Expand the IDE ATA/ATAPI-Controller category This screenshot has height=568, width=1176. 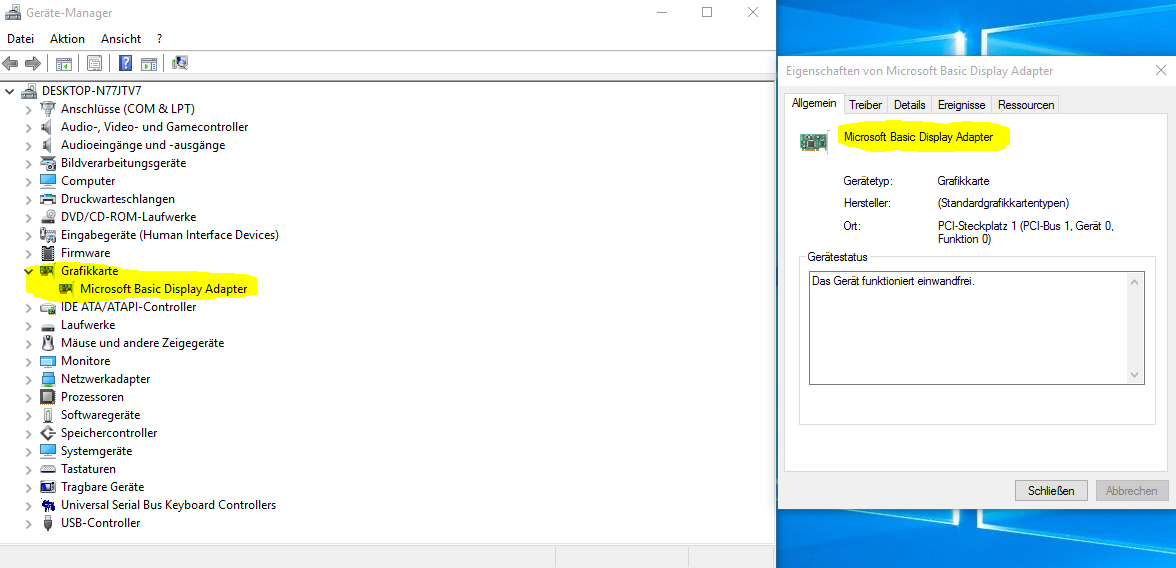point(28,307)
